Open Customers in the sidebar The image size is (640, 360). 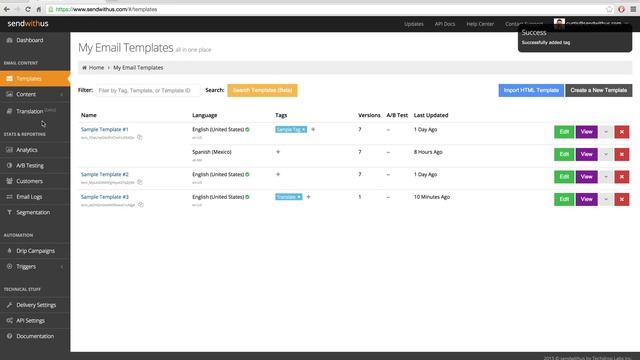[29, 181]
